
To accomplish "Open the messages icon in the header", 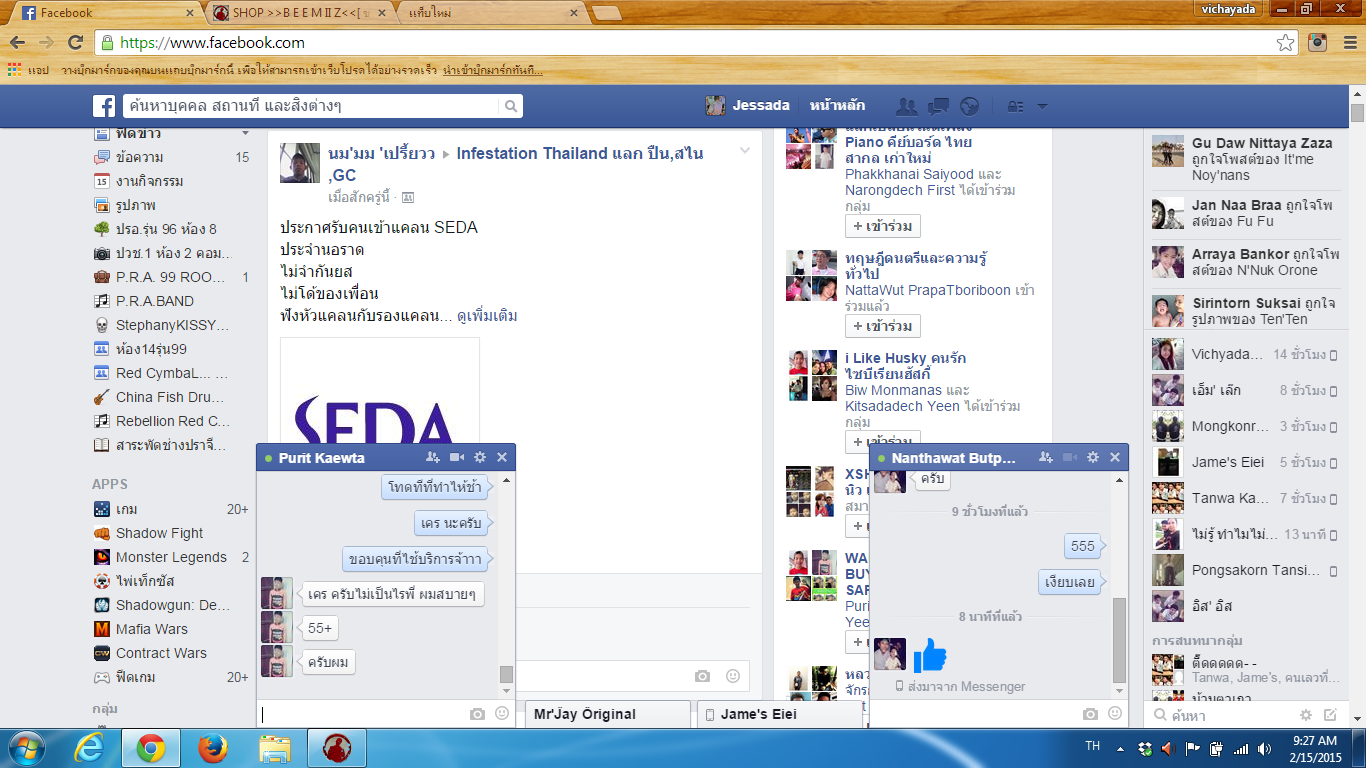I will pyautogui.click(x=938, y=106).
